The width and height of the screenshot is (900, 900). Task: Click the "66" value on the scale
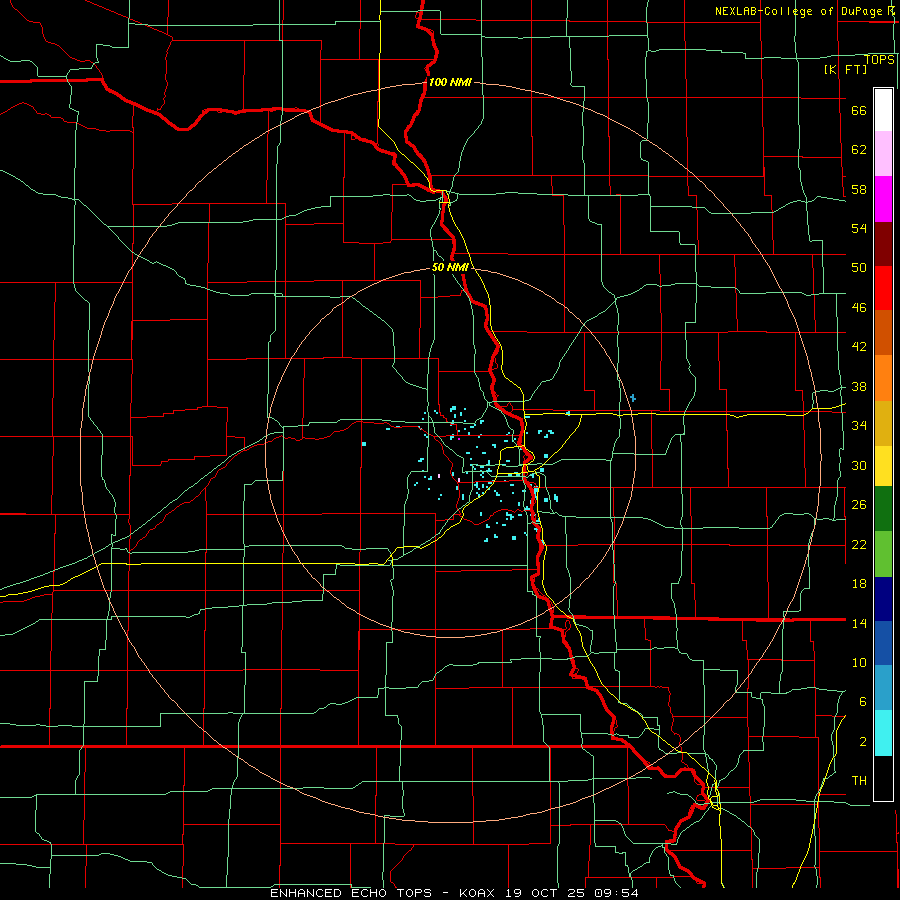[859, 111]
